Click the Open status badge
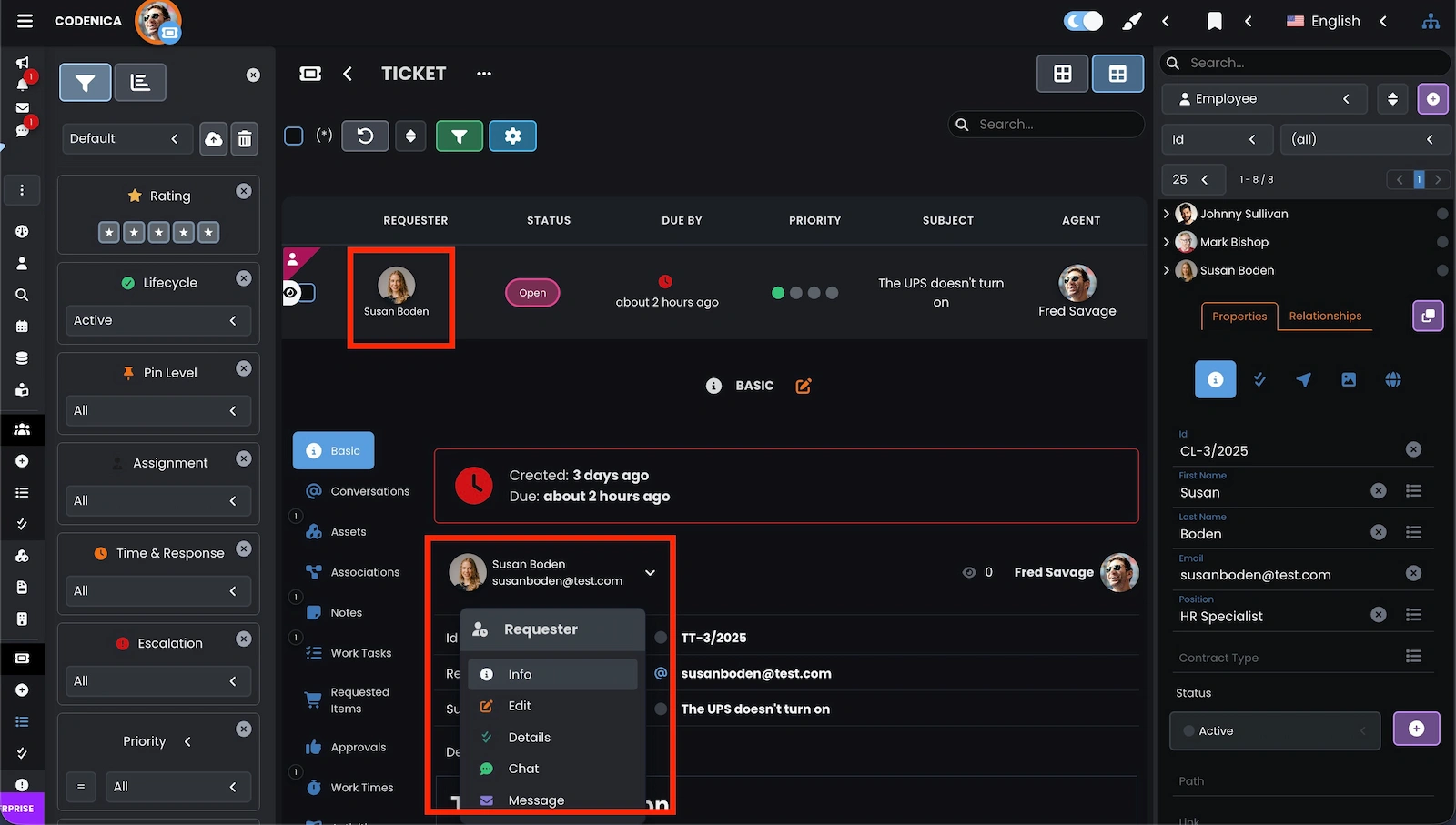 coord(532,293)
